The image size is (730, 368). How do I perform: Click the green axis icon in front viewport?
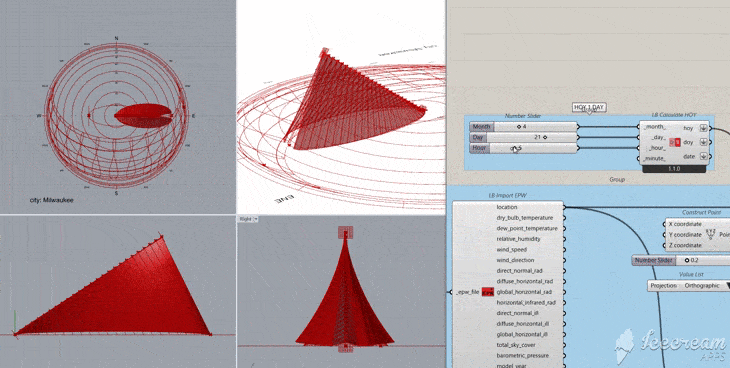click(15, 320)
